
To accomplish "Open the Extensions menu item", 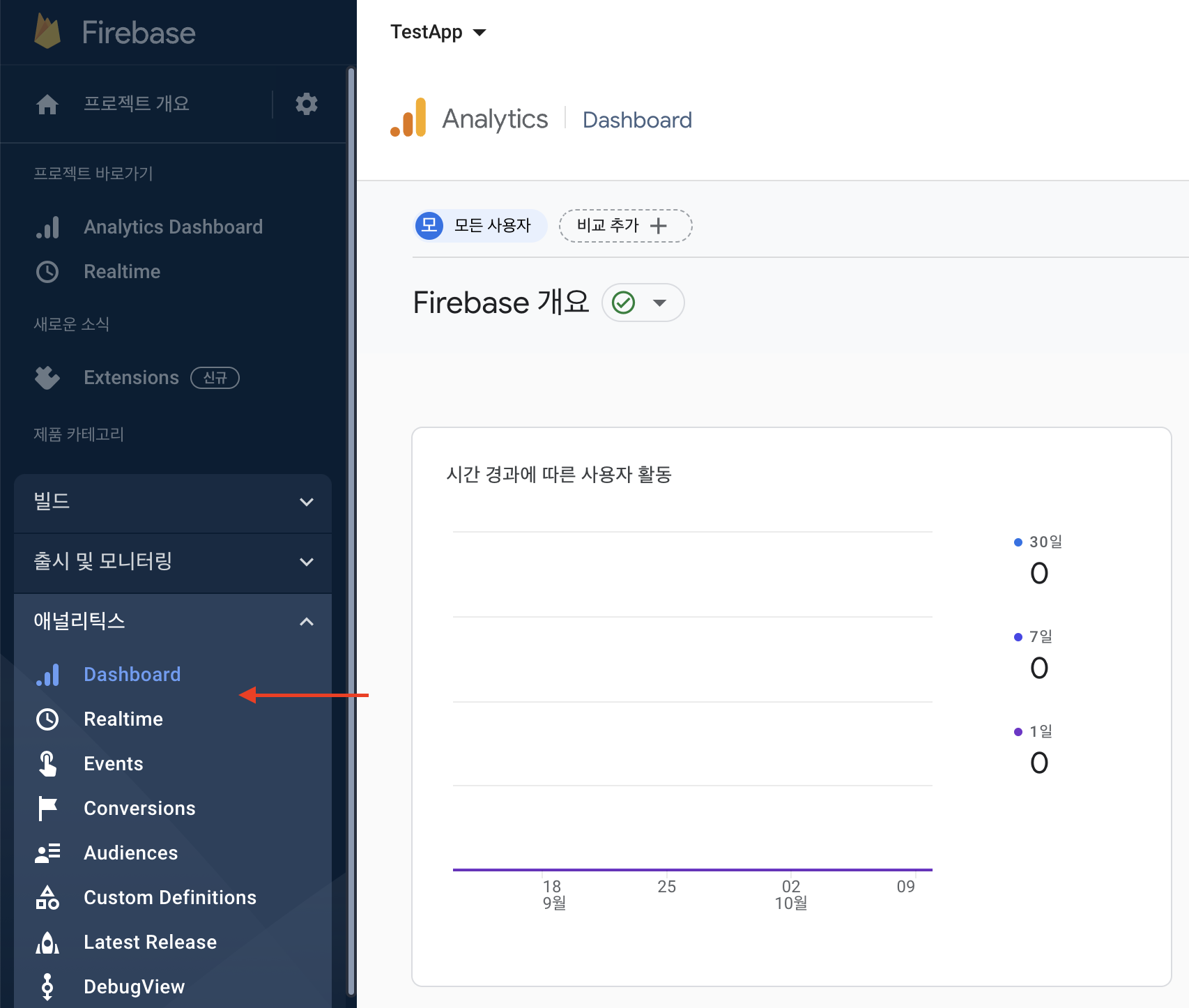I will (x=131, y=378).
